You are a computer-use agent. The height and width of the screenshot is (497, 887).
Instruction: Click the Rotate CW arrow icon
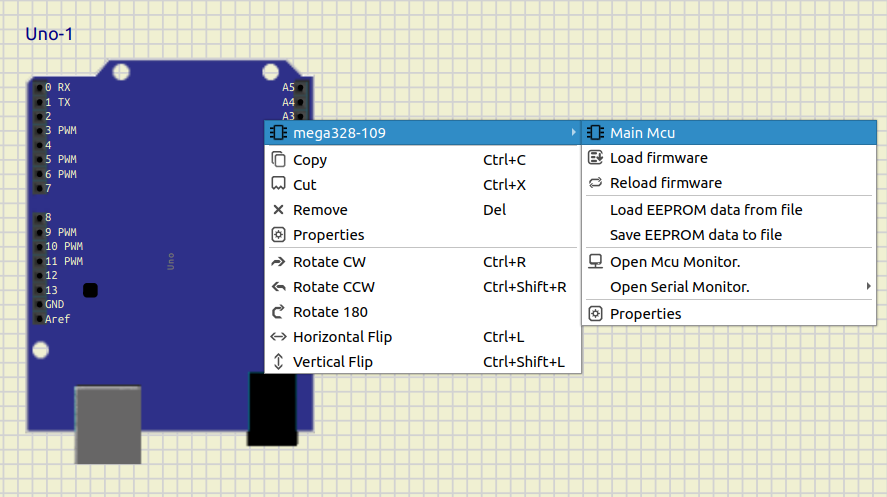pos(278,262)
